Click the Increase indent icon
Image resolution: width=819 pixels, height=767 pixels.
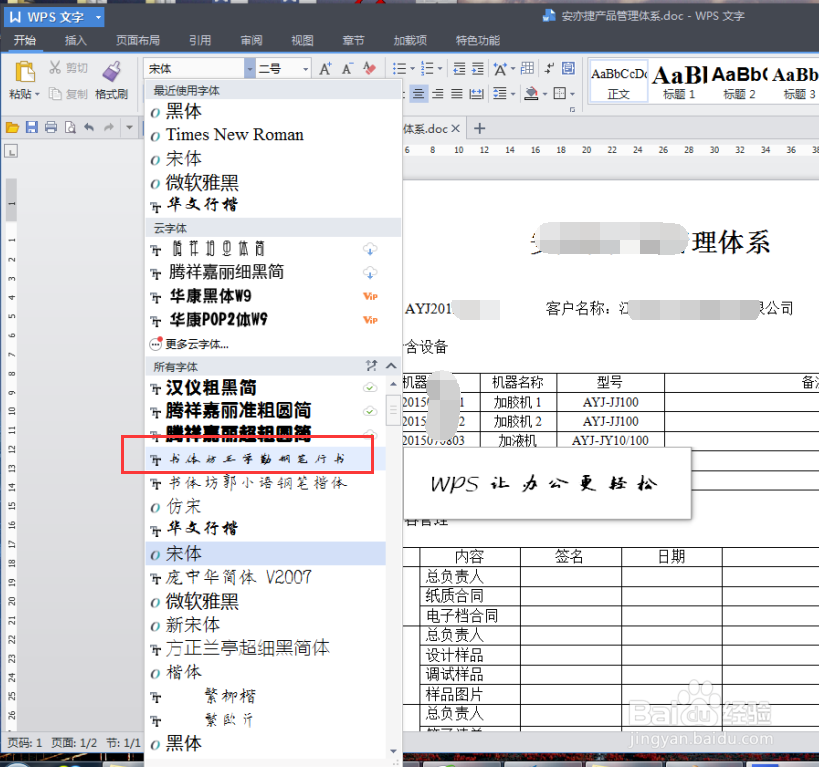(x=478, y=68)
